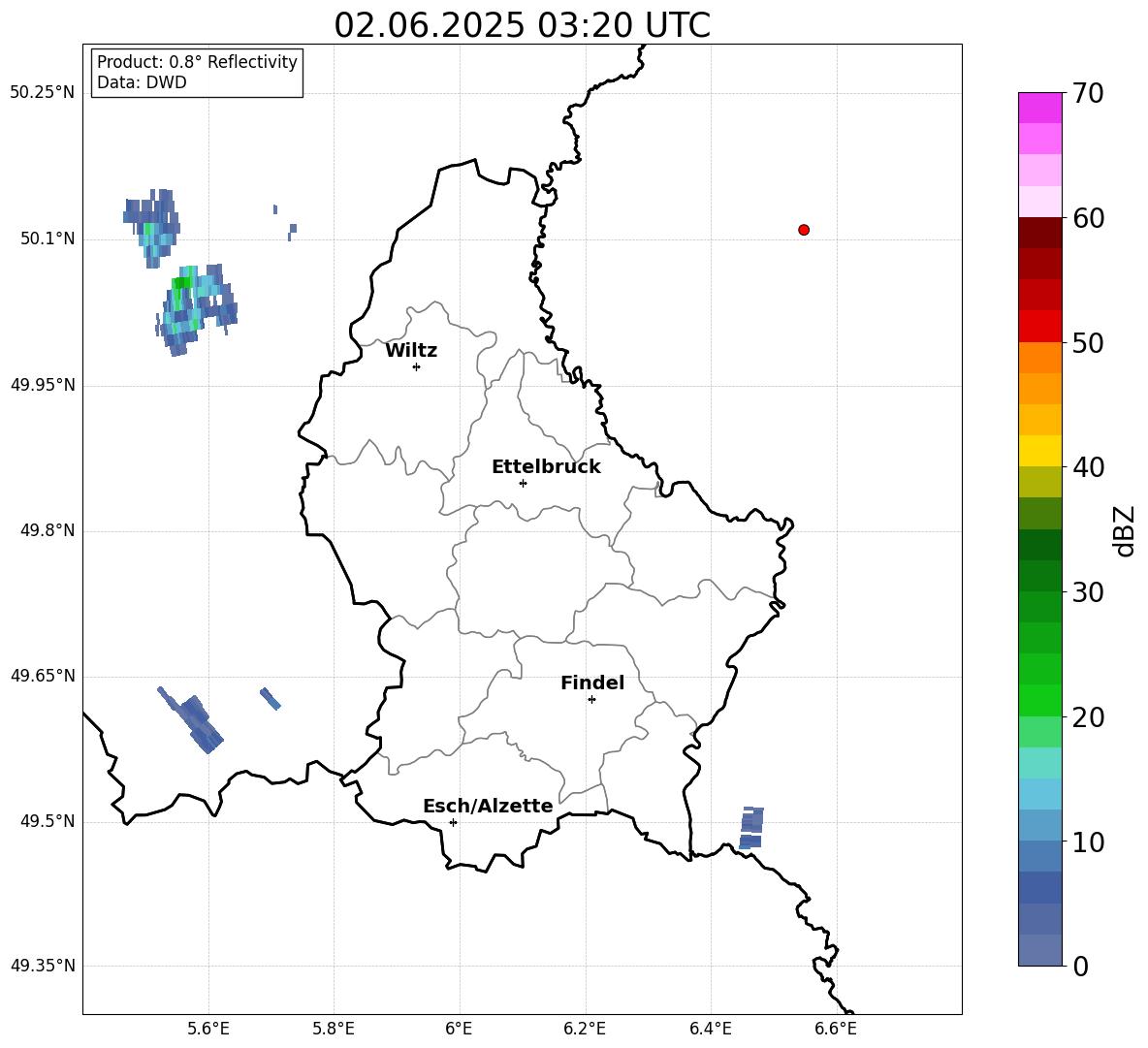
Task: Click the 'Data: DWD' text
Action: [142, 82]
